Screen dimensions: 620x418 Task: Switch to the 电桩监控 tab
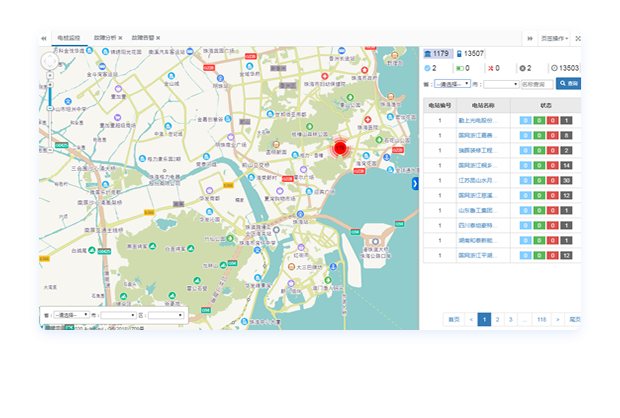(x=69, y=38)
